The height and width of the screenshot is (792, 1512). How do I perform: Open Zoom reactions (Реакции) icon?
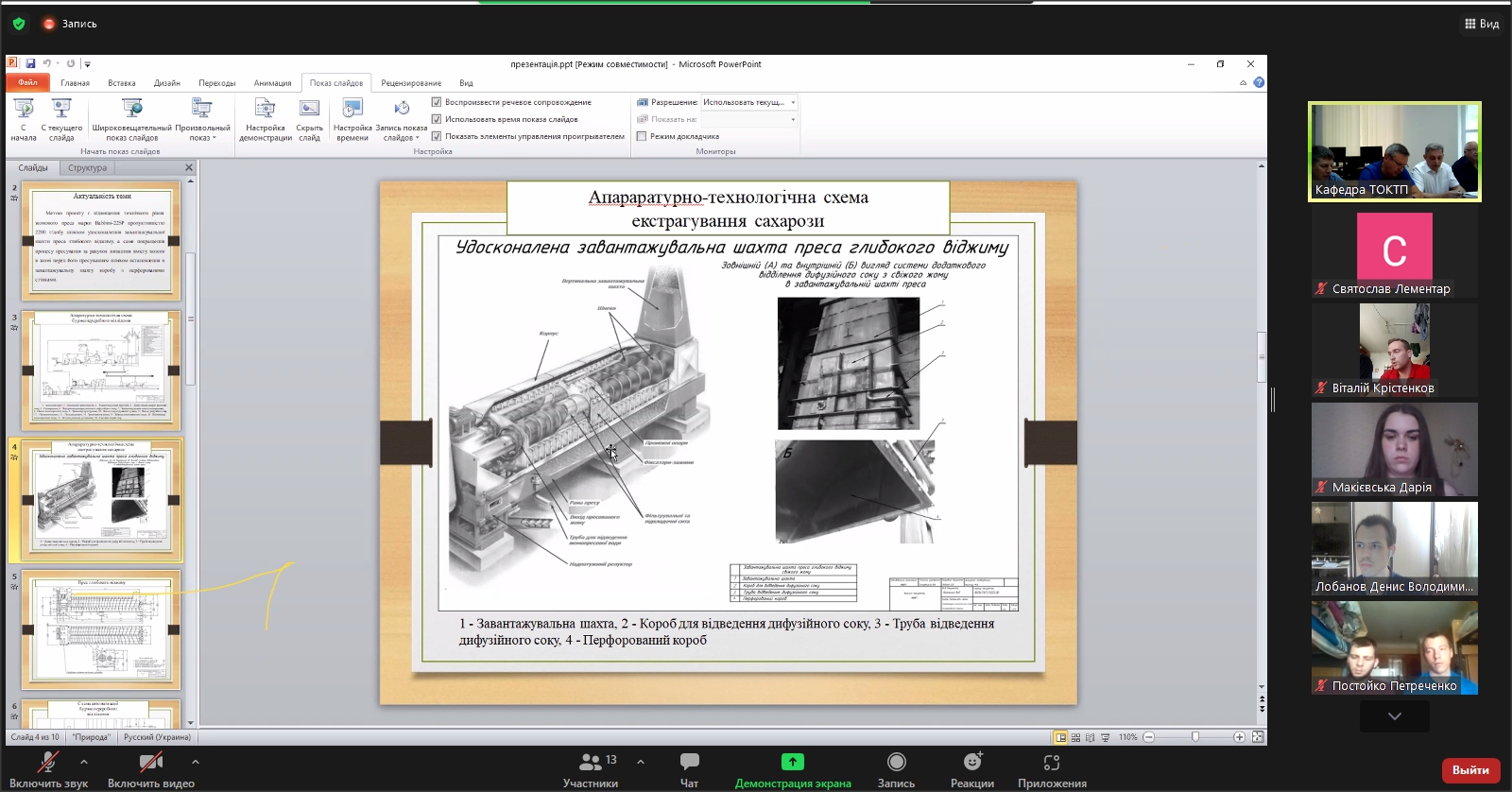click(x=971, y=762)
